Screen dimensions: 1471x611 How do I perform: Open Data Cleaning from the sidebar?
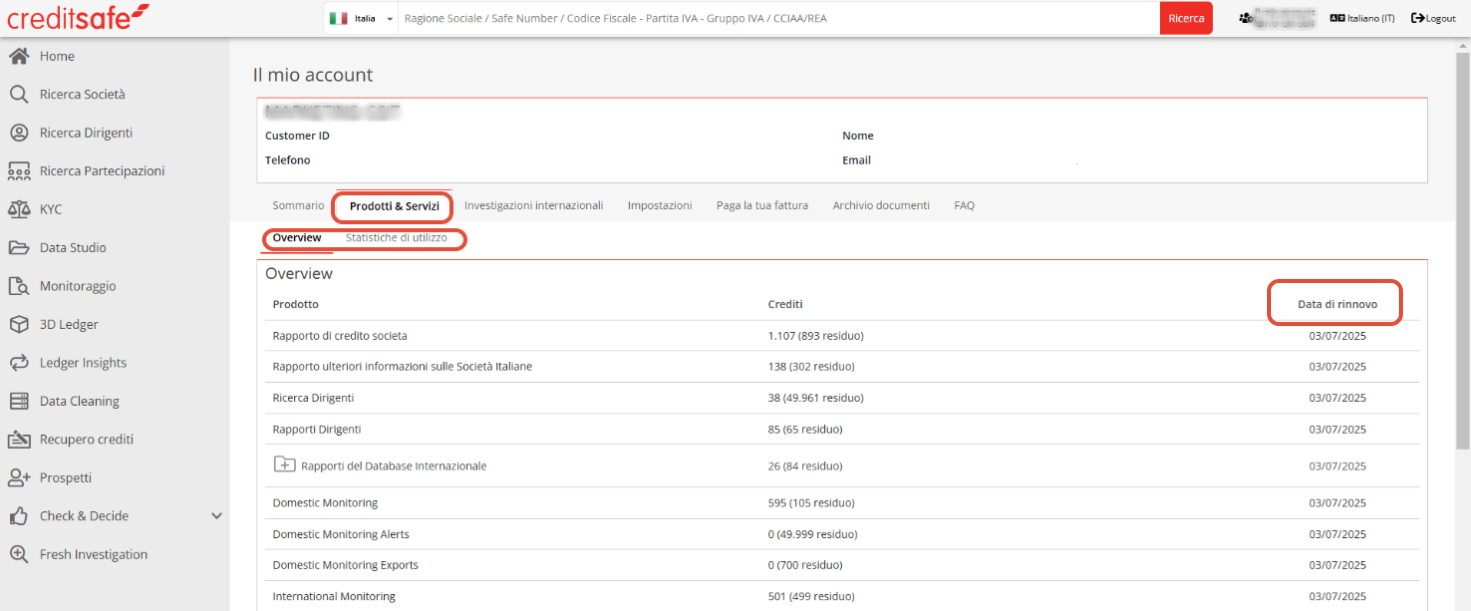pyautogui.click(x=79, y=401)
